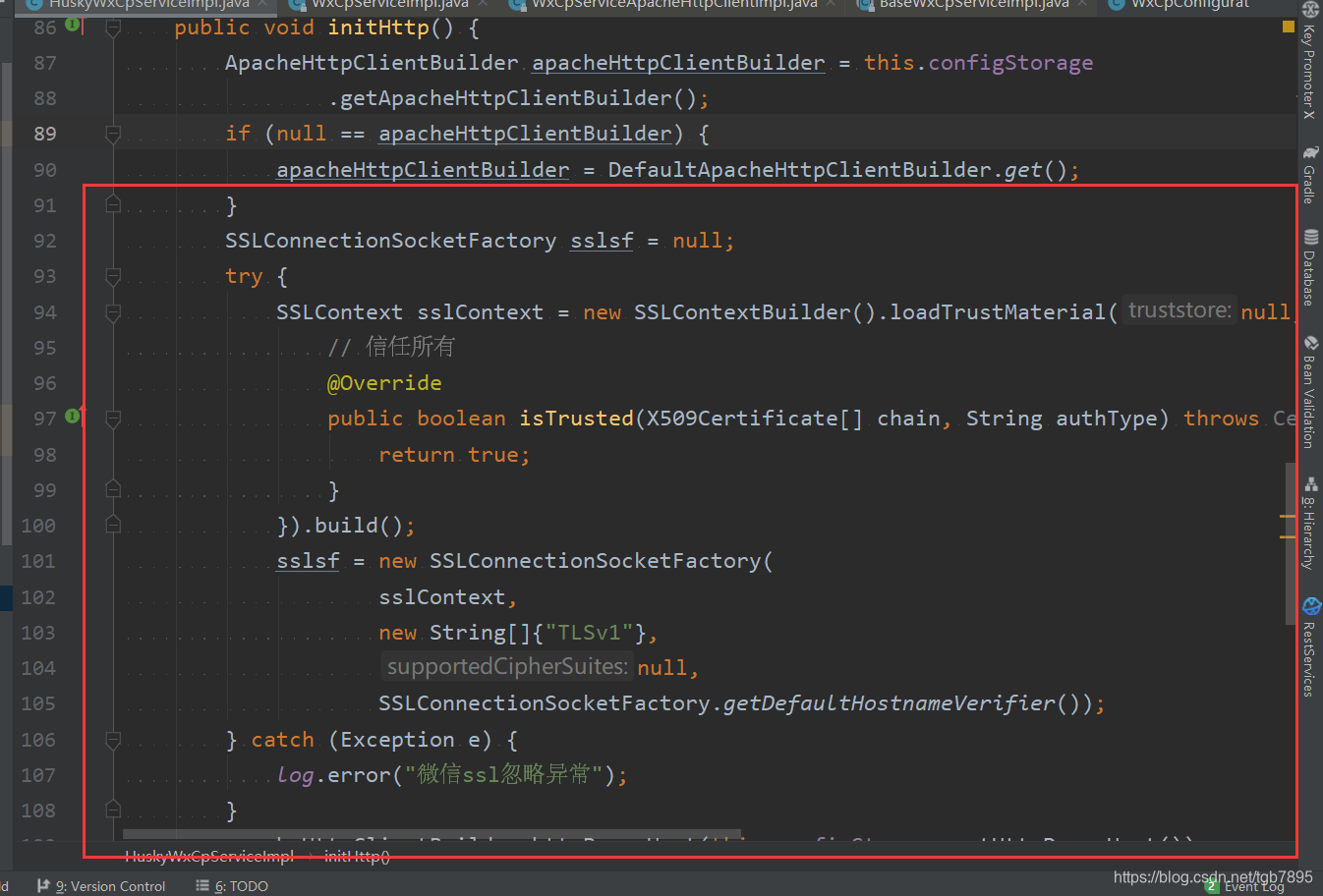Click the configStorage field reference

[x=1010, y=63]
